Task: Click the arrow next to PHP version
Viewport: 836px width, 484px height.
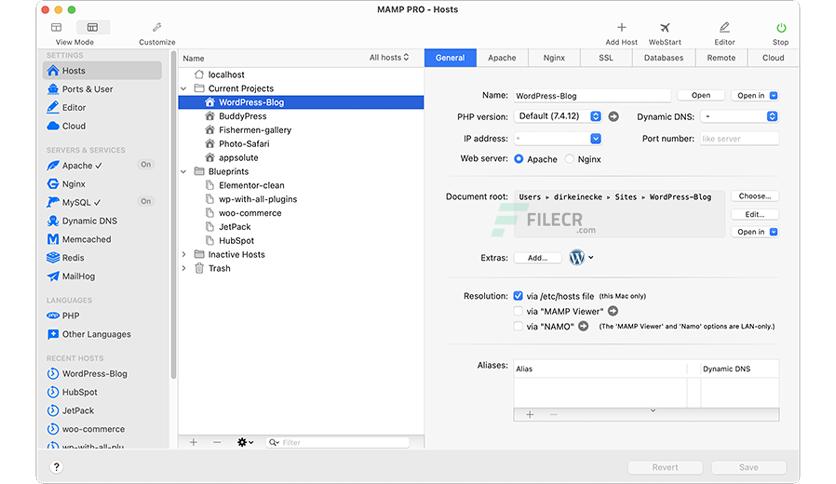Action: click(x=614, y=116)
